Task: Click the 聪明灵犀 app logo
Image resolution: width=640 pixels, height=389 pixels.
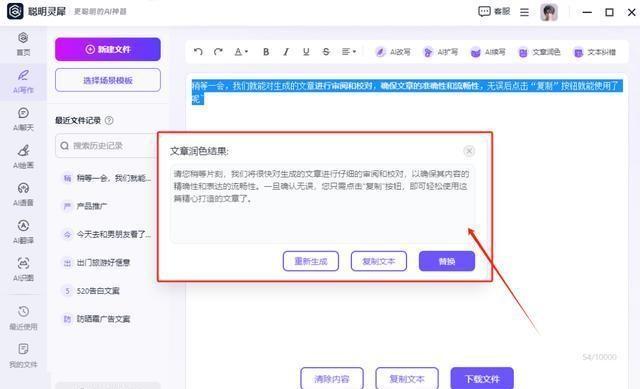Action: tap(15, 11)
